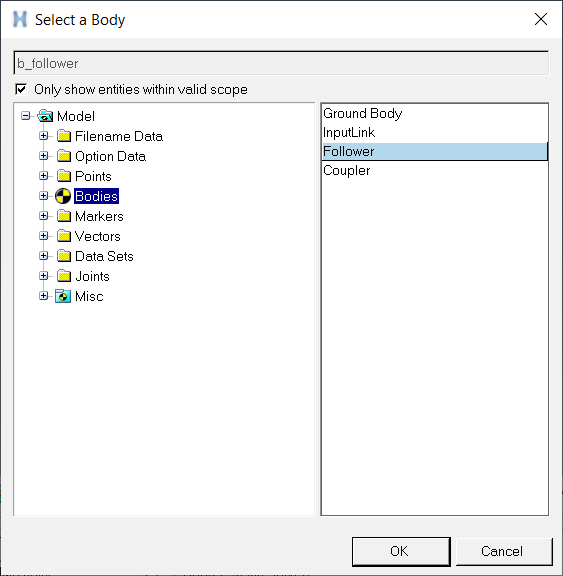Click the Model root folder icon
Screen dimensions: 563x576
(x=46, y=116)
